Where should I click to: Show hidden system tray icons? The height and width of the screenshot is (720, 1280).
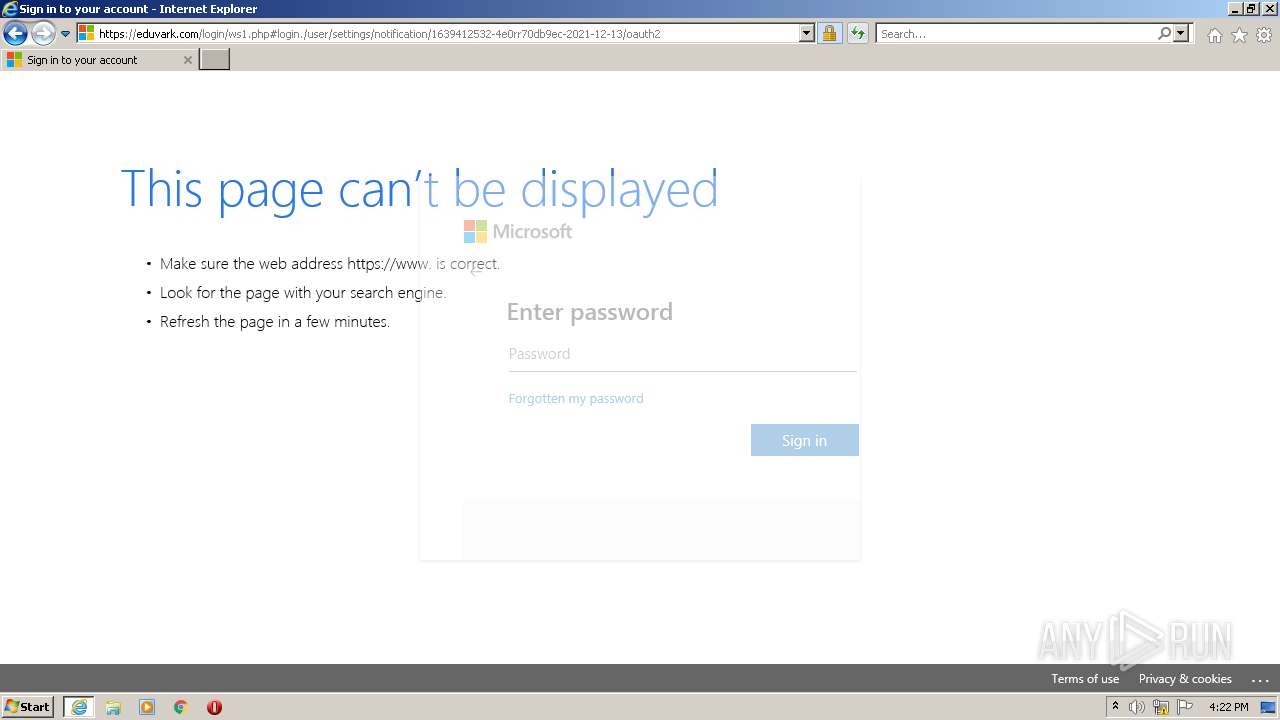point(1115,707)
